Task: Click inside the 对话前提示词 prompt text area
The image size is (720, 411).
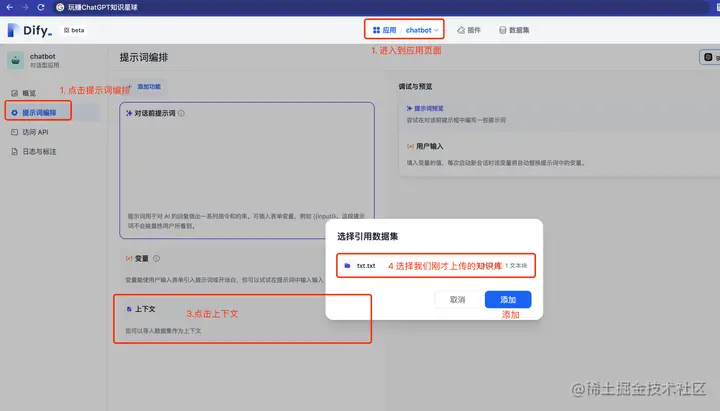Action: click(x=247, y=165)
